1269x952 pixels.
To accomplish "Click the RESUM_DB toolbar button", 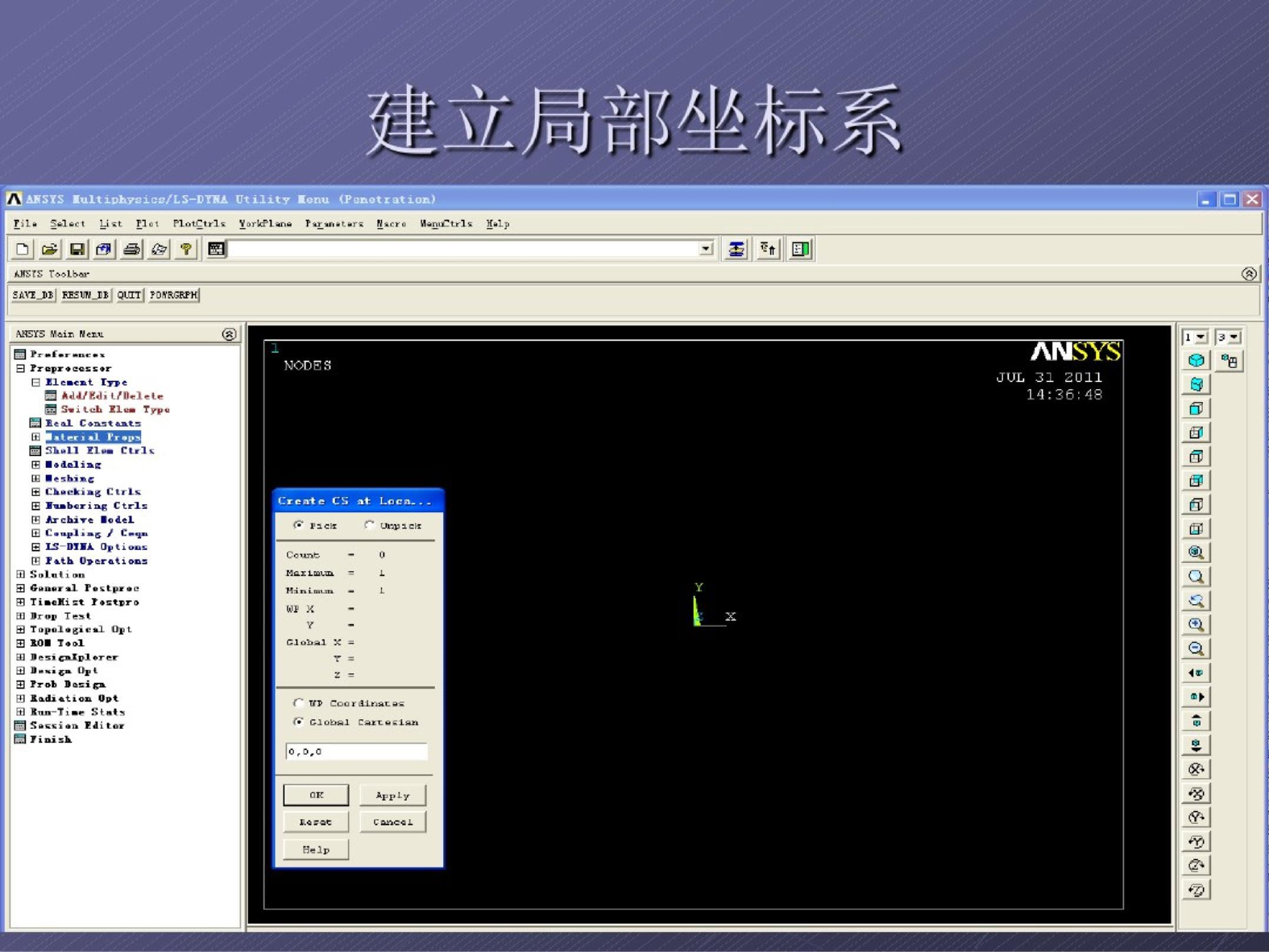I will (x=85, y=295).
